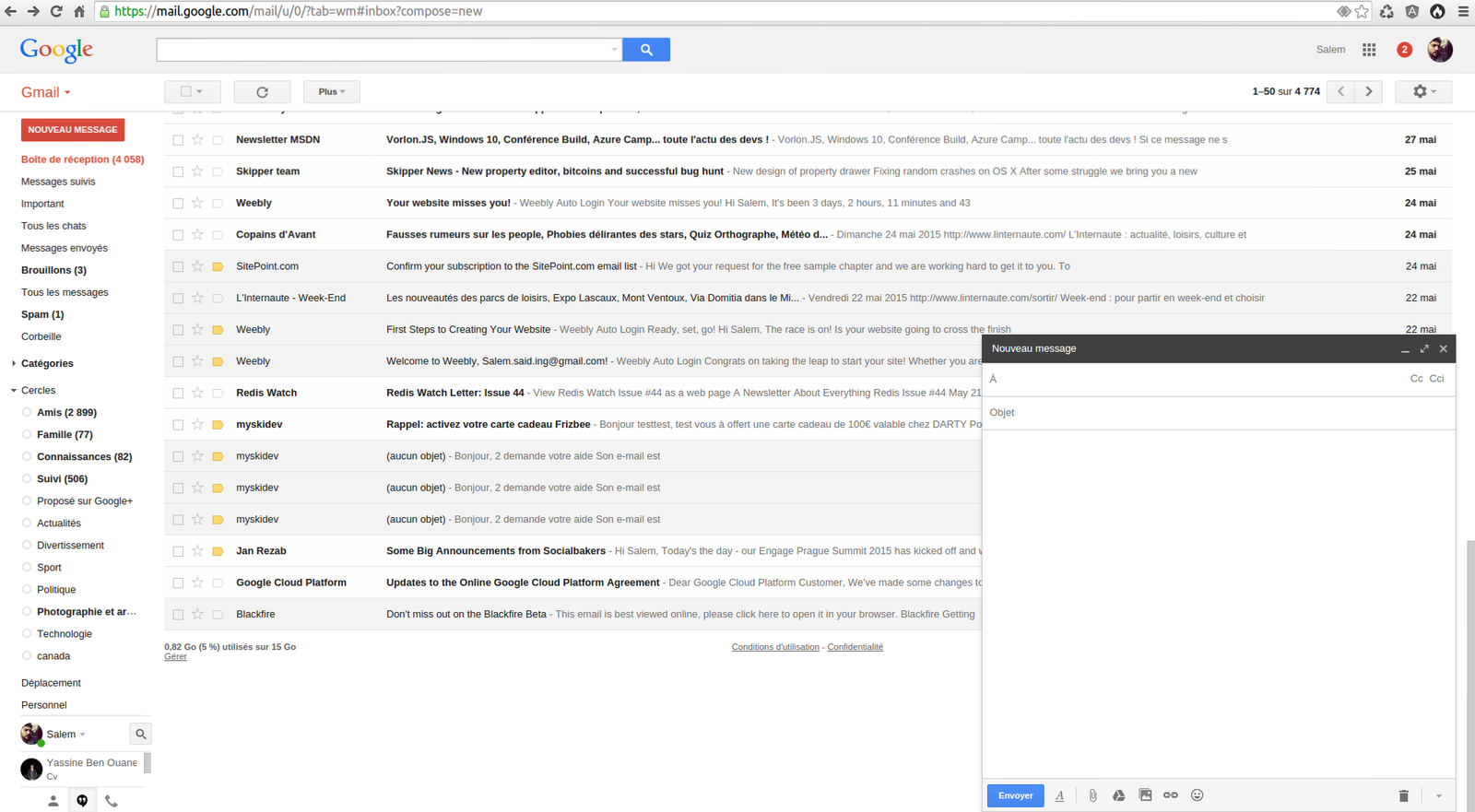The image size is (1475, 812).
Task: Insert a photo into the message
Action: click(1145, 795)
